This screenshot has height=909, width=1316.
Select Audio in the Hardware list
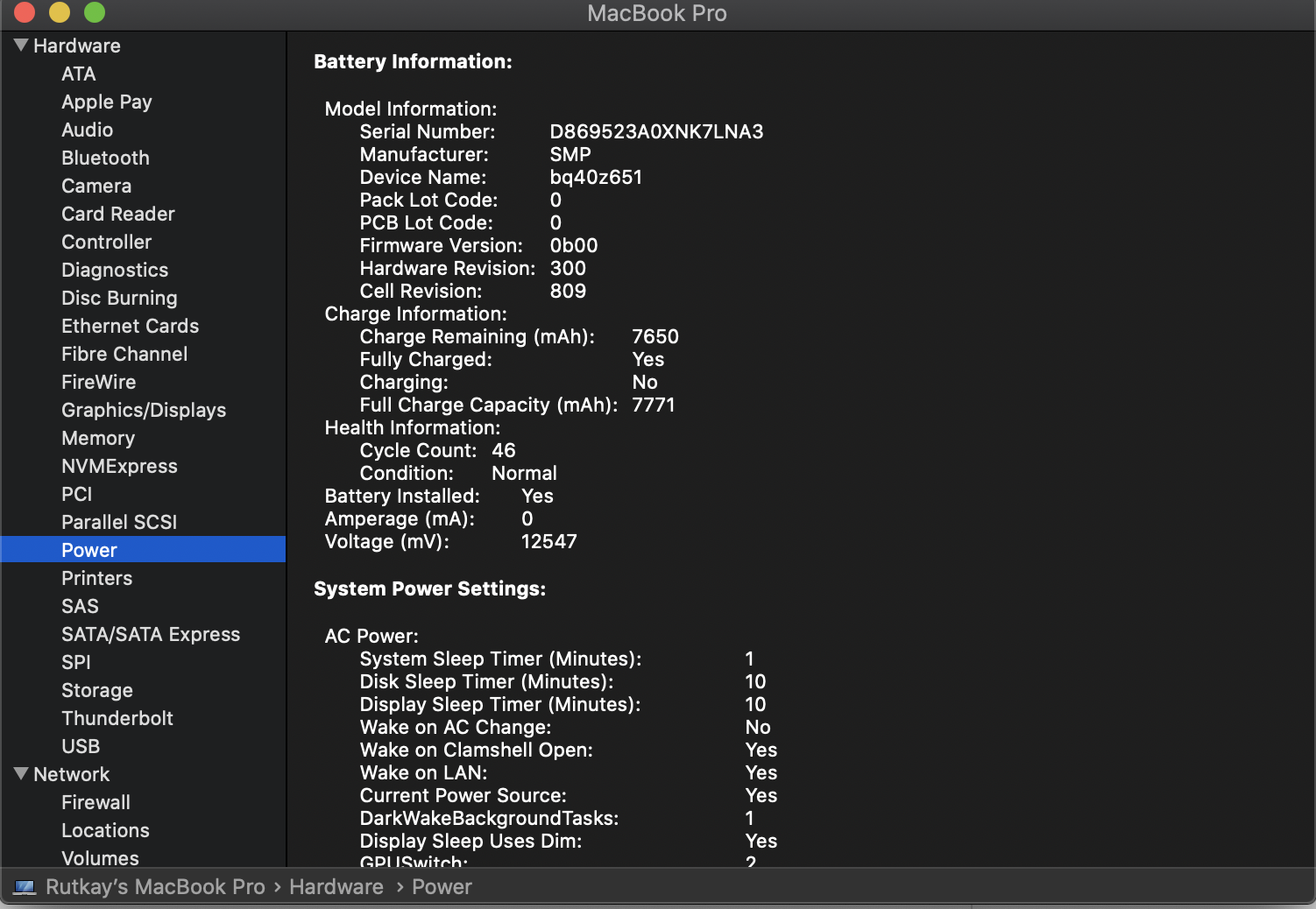pyautogui.click(x=88, y=130)
